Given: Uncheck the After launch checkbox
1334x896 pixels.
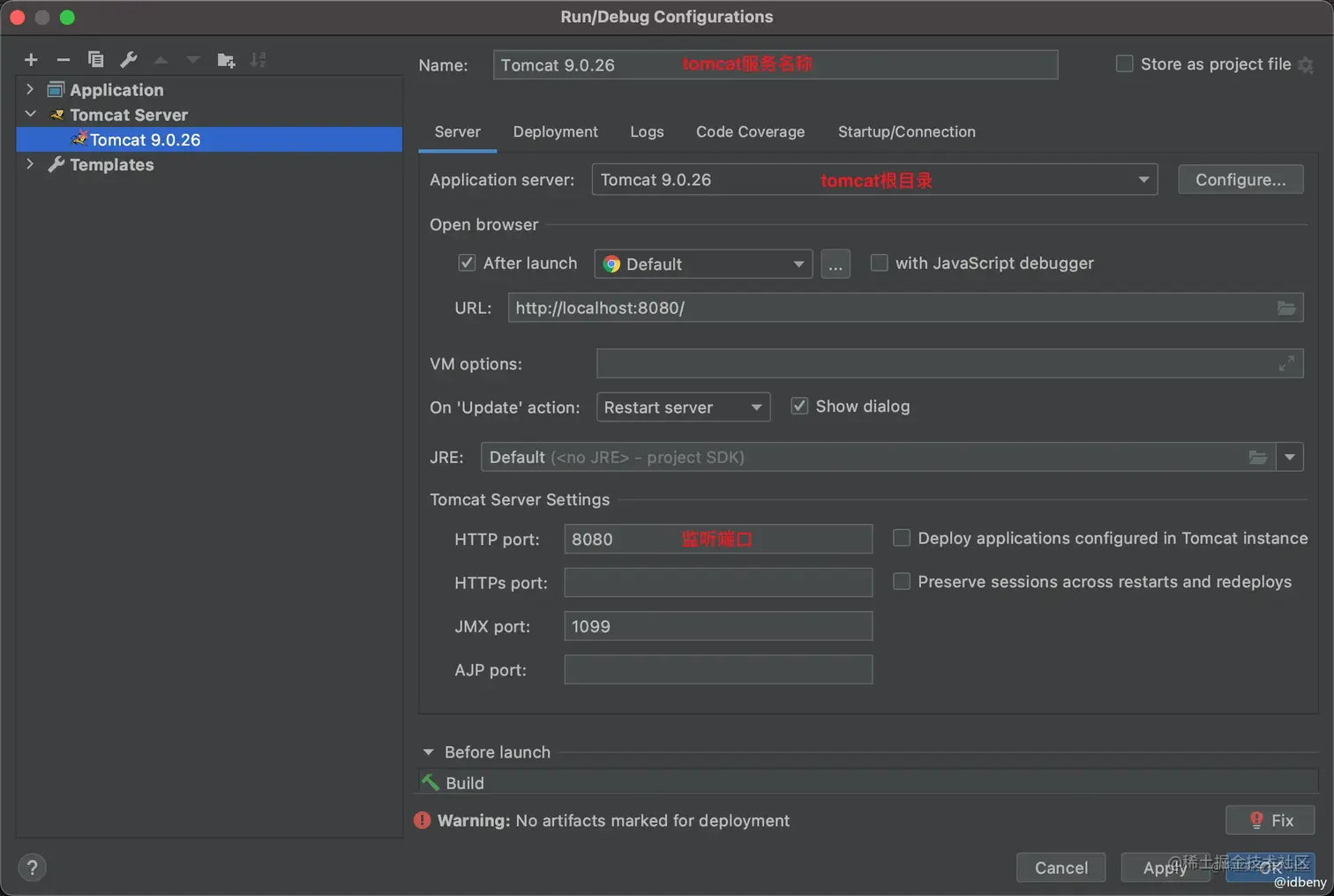Looking at the screenshot, I should [468, 263].
